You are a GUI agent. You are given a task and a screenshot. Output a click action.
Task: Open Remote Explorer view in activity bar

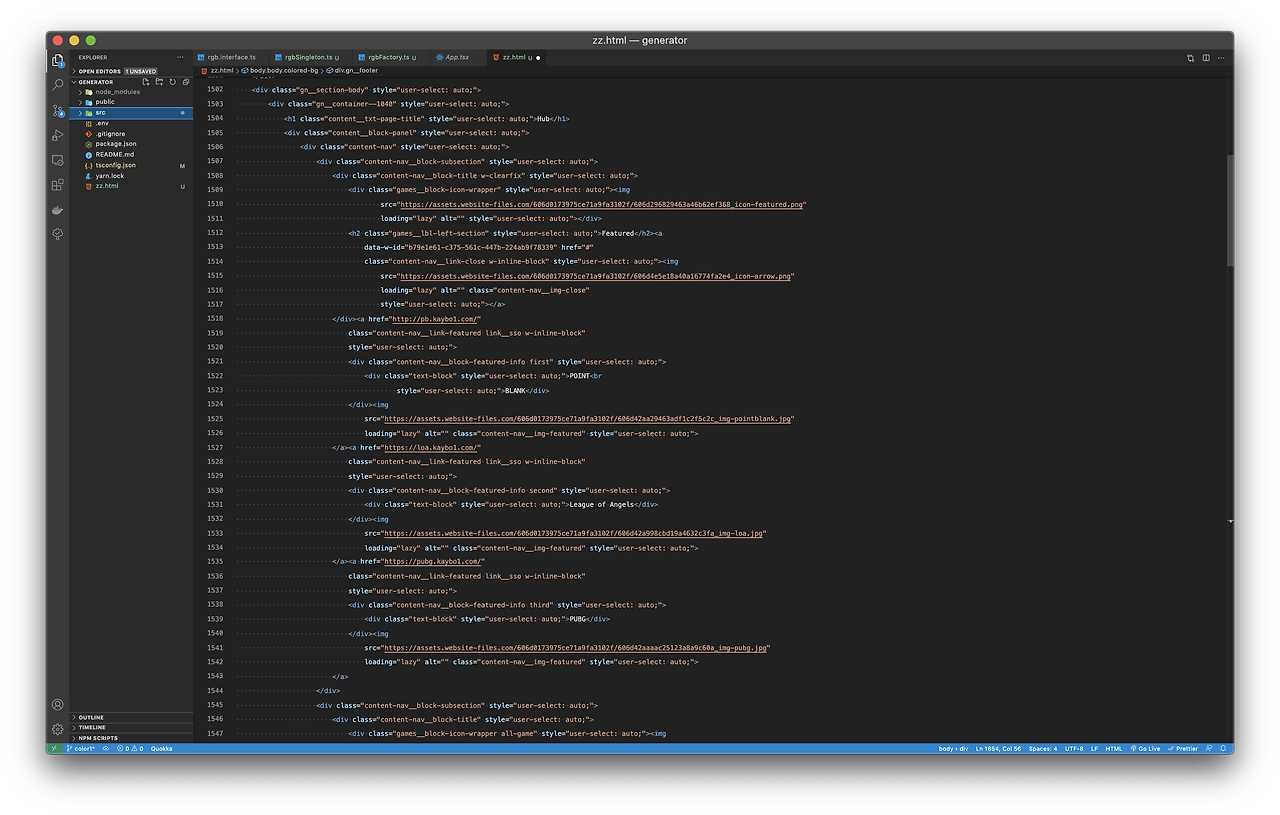click(x=58, y=160)
